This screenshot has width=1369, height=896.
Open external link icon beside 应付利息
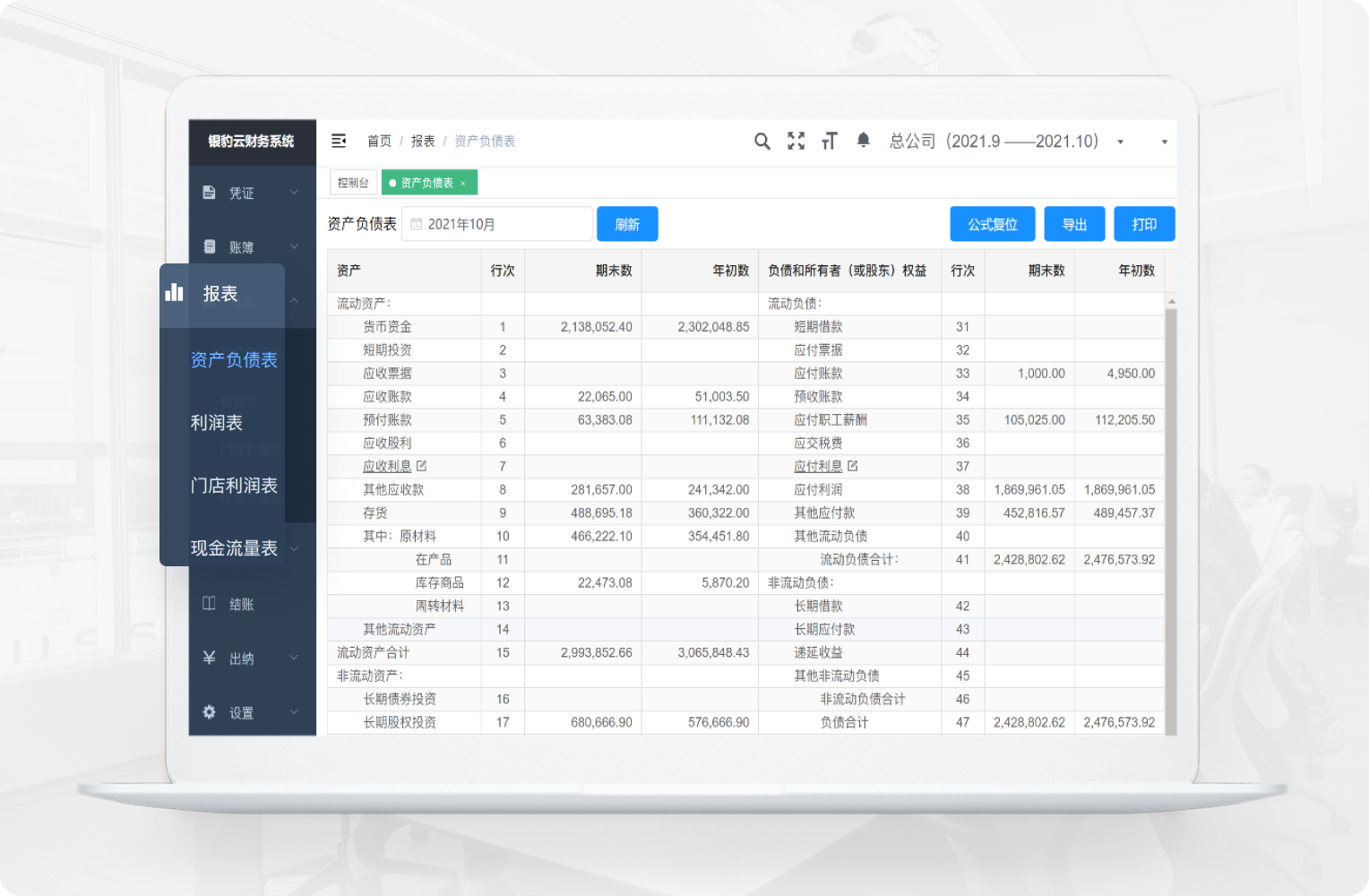pos(853,466)
